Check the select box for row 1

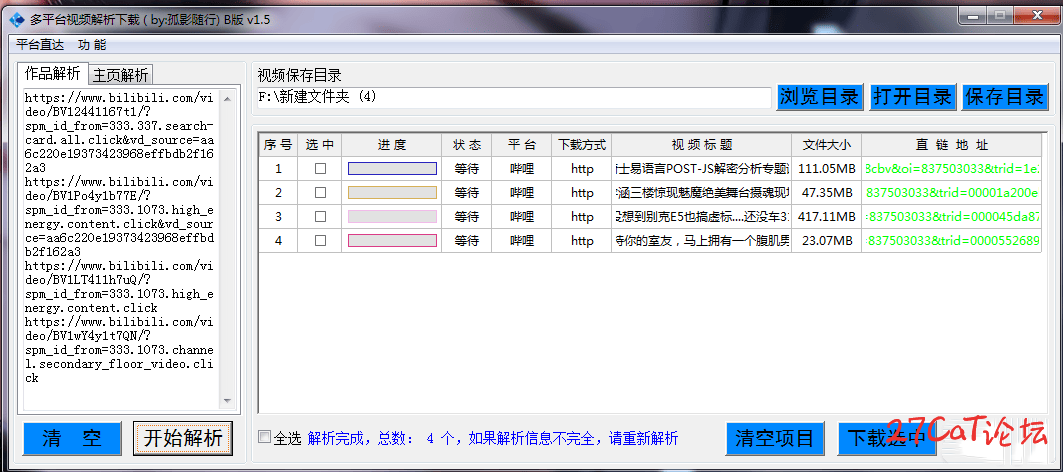coord(320,169)
